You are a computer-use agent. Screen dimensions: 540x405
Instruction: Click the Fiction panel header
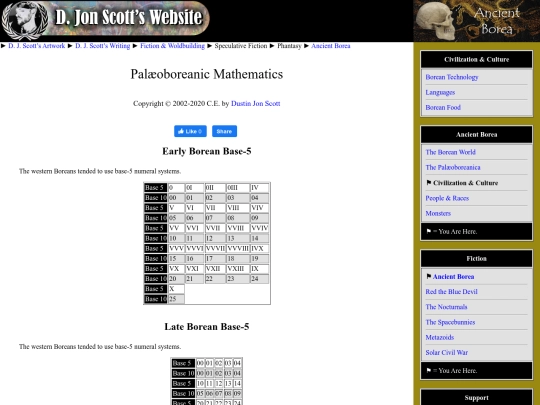pos(476,259)
